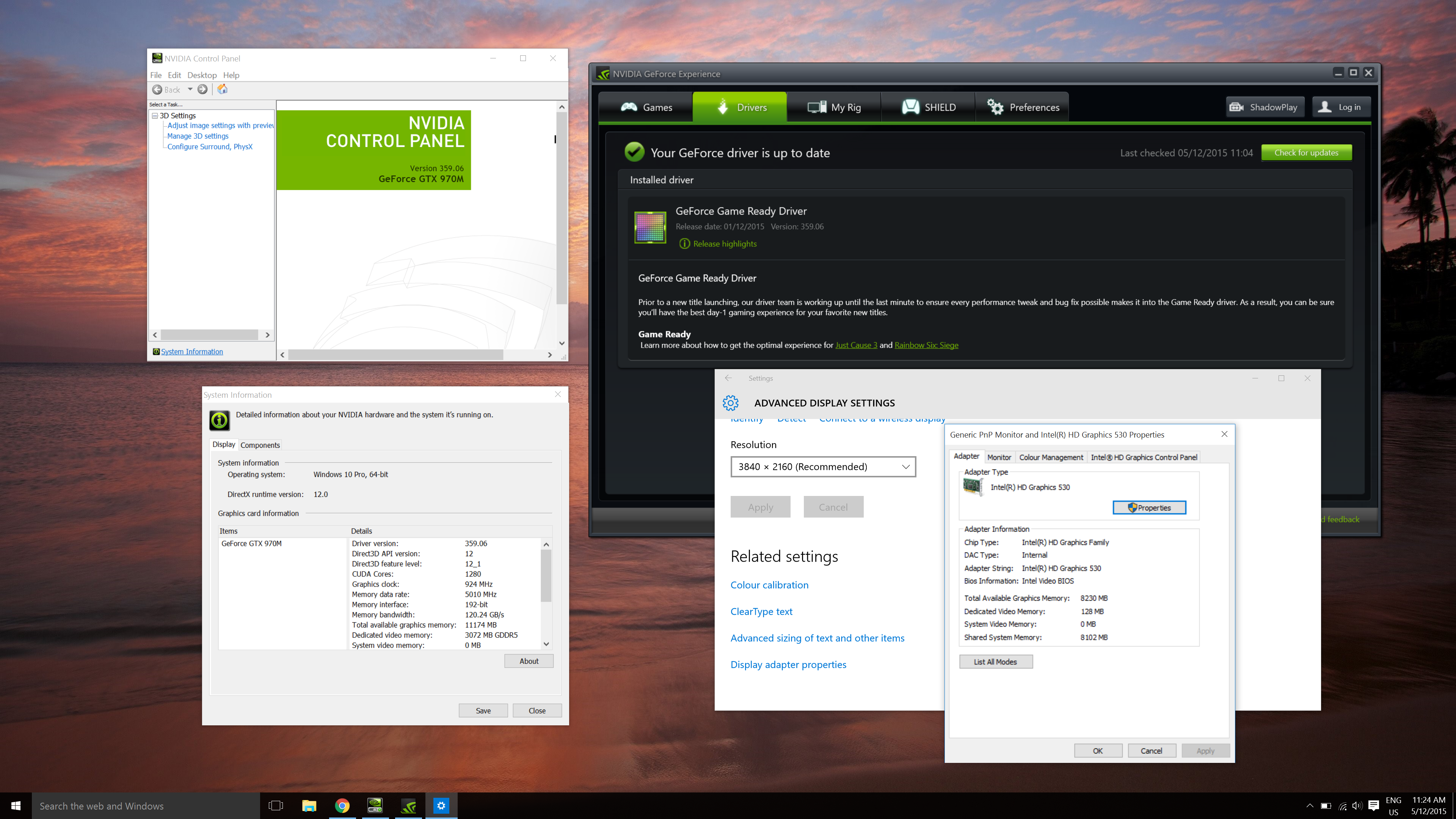Switch to Colour Management tab
The height and width of the screenshot is (819, 1456).
[x=1051, y=457]
